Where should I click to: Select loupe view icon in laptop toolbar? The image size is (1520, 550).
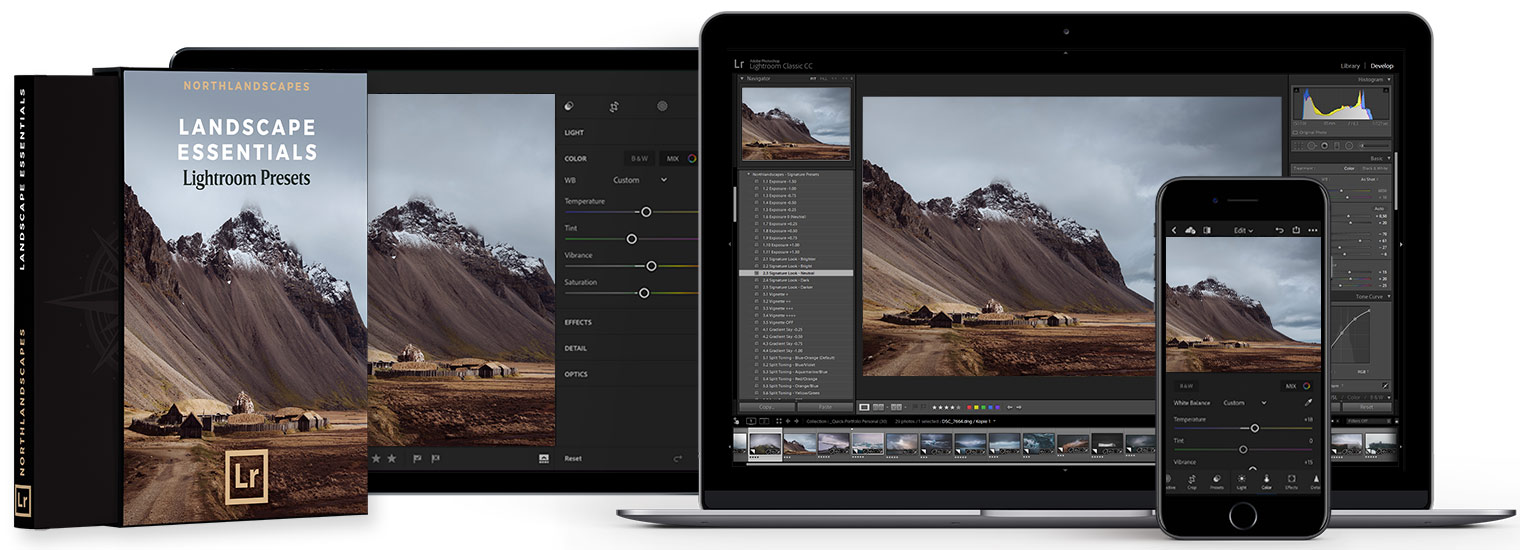(864, 407)
